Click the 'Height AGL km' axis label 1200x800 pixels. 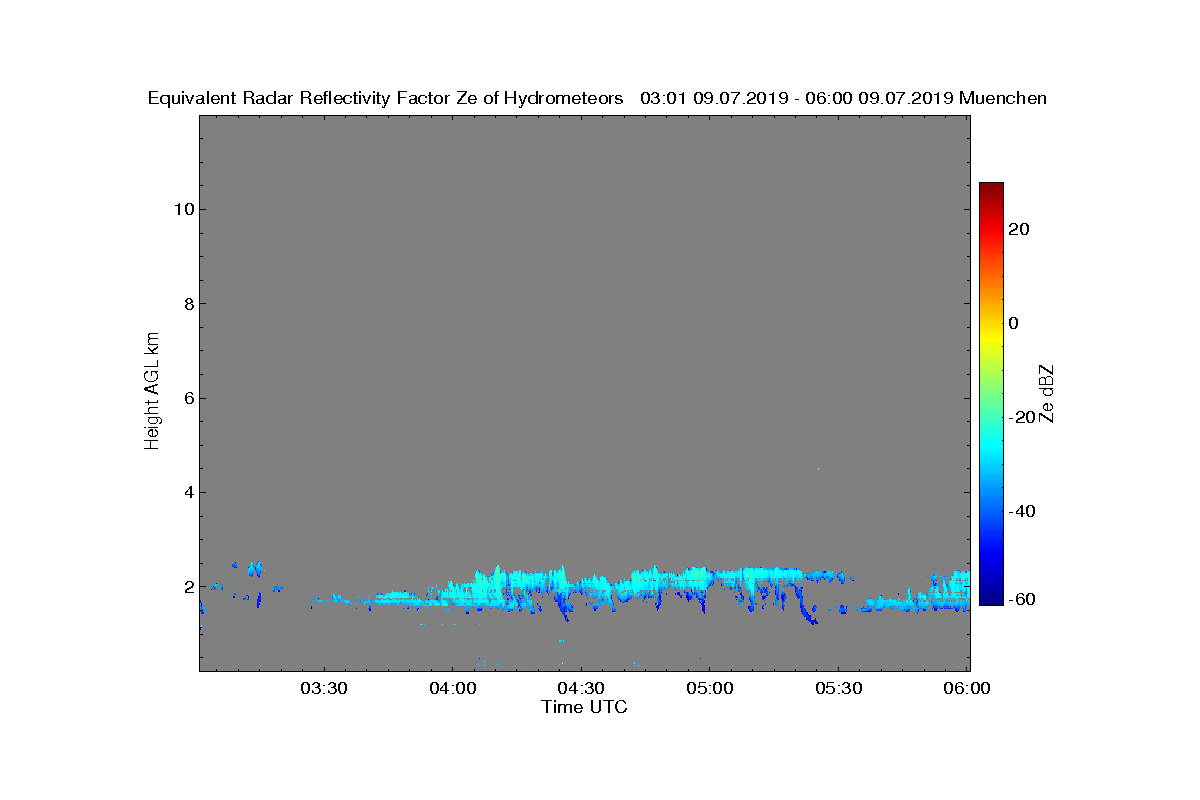point(152,392)
